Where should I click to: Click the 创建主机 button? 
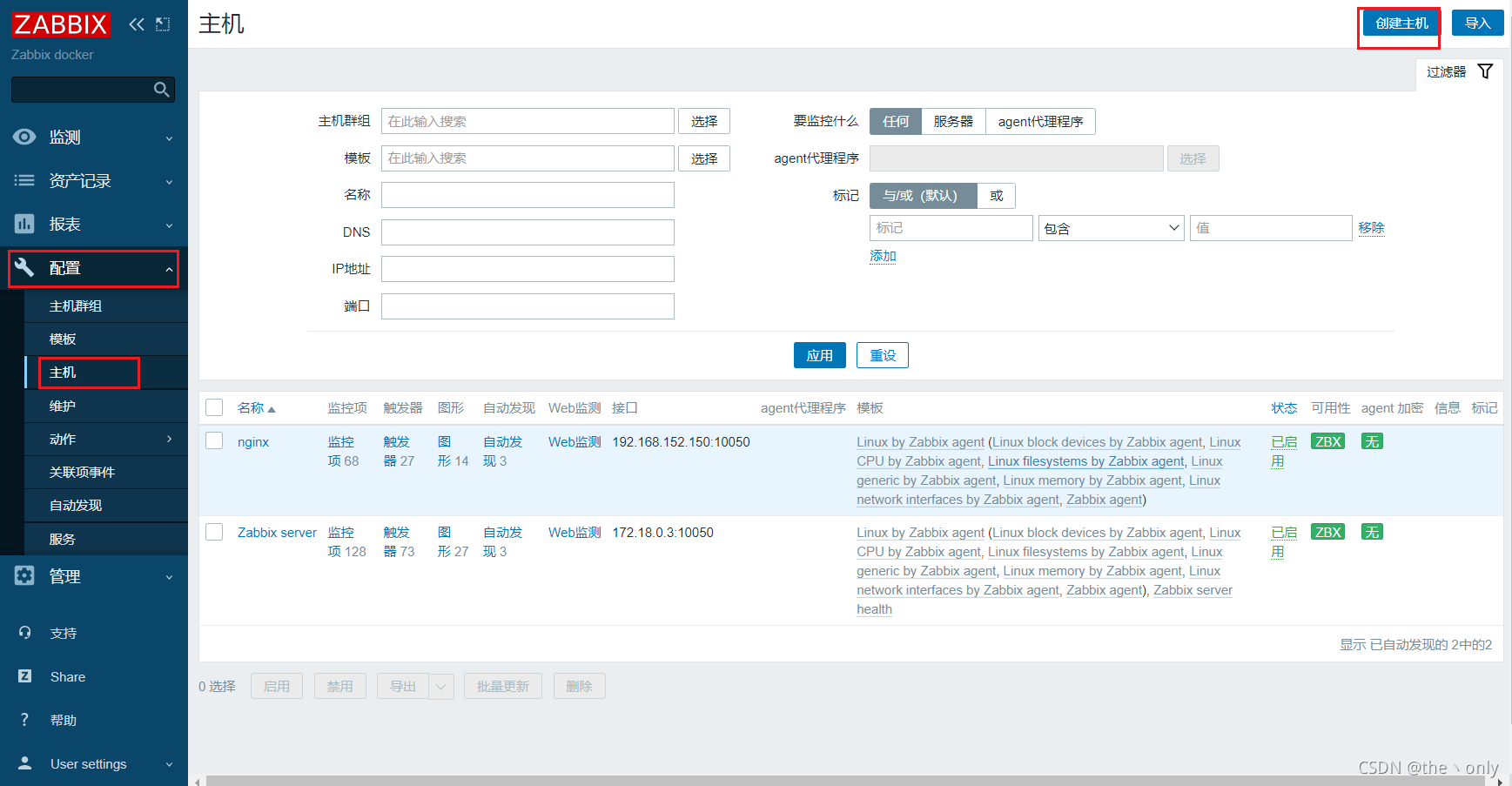(1401, 23)
